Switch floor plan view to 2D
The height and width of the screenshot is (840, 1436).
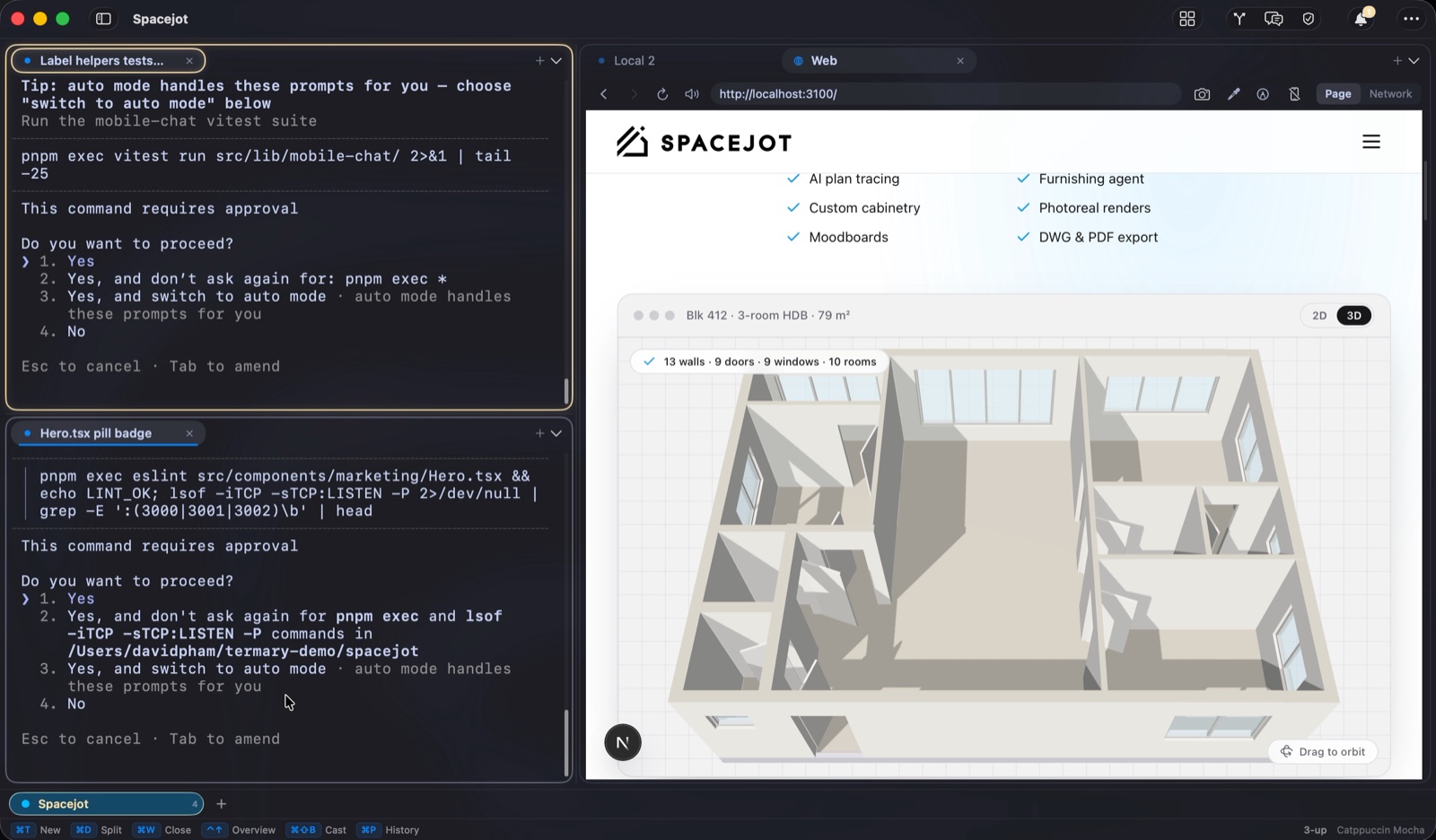(x=1319, y=316)
